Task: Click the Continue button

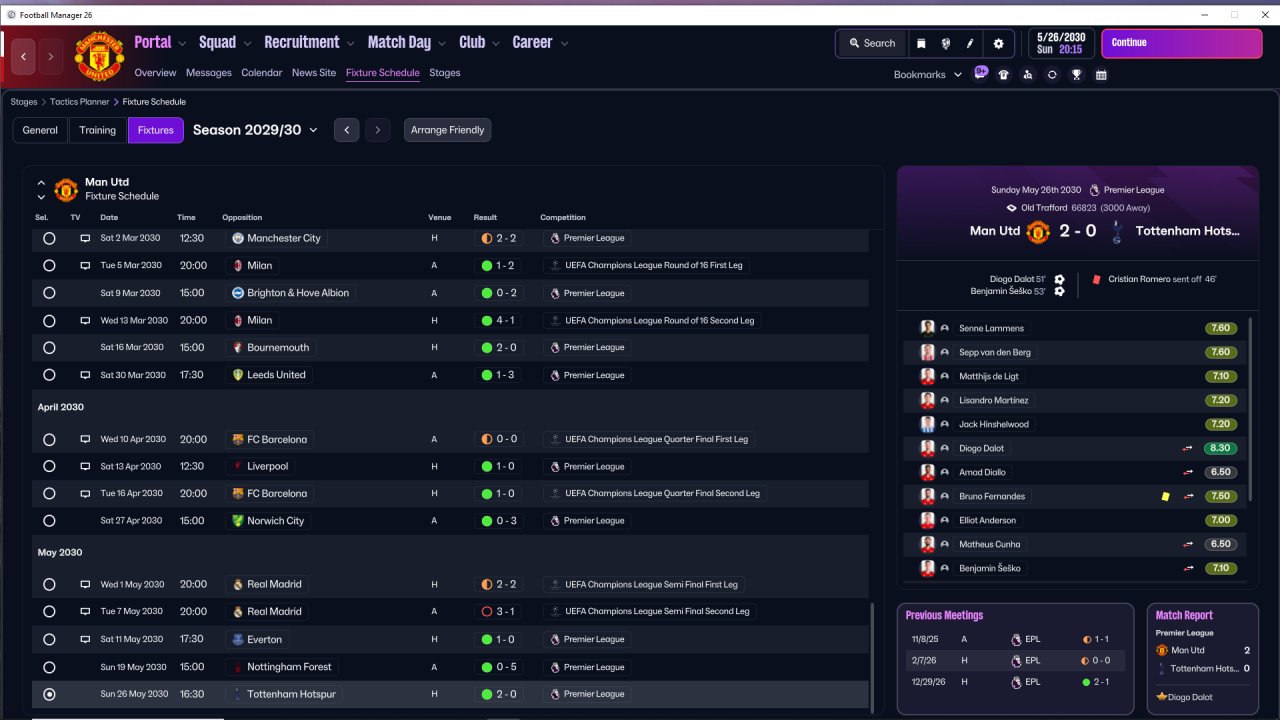Action: pos(1182,43)
